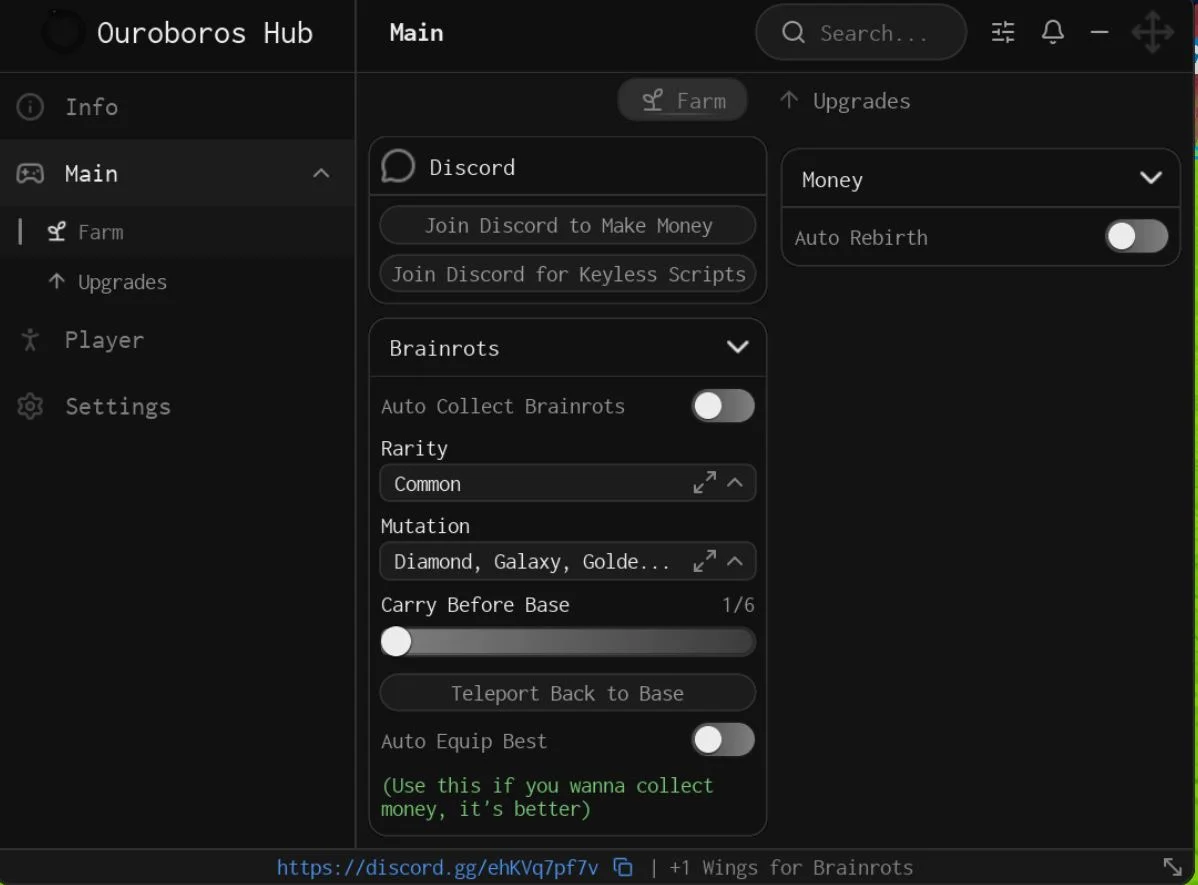The height and width of the screenshot is (885, 1198).
Task: Enable Auto Rebirth switch
Action: click(x=1136, y=236)
